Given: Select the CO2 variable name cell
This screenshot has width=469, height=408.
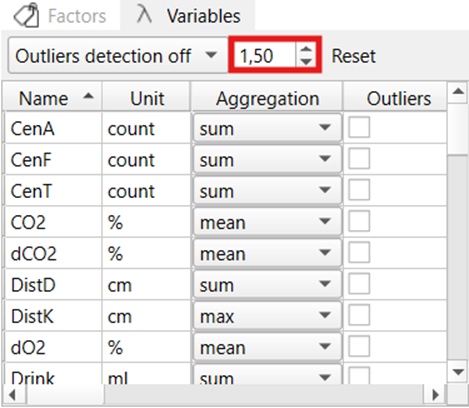Looking at the screenshot, I should [x=53, y=222].
